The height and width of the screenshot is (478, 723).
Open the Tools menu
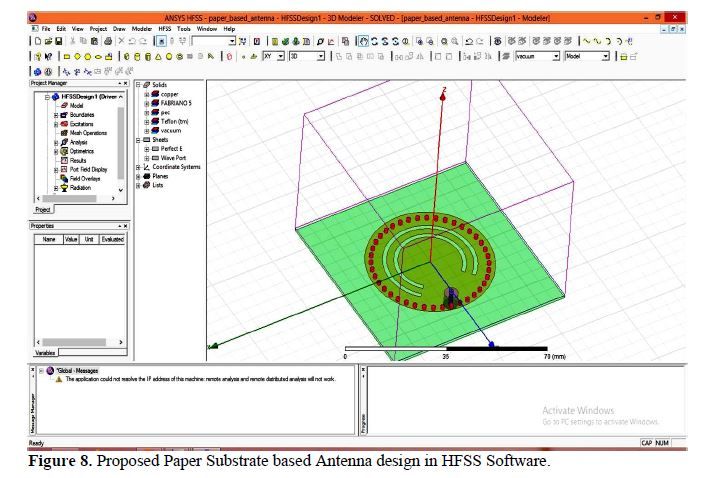pos(184,29)
